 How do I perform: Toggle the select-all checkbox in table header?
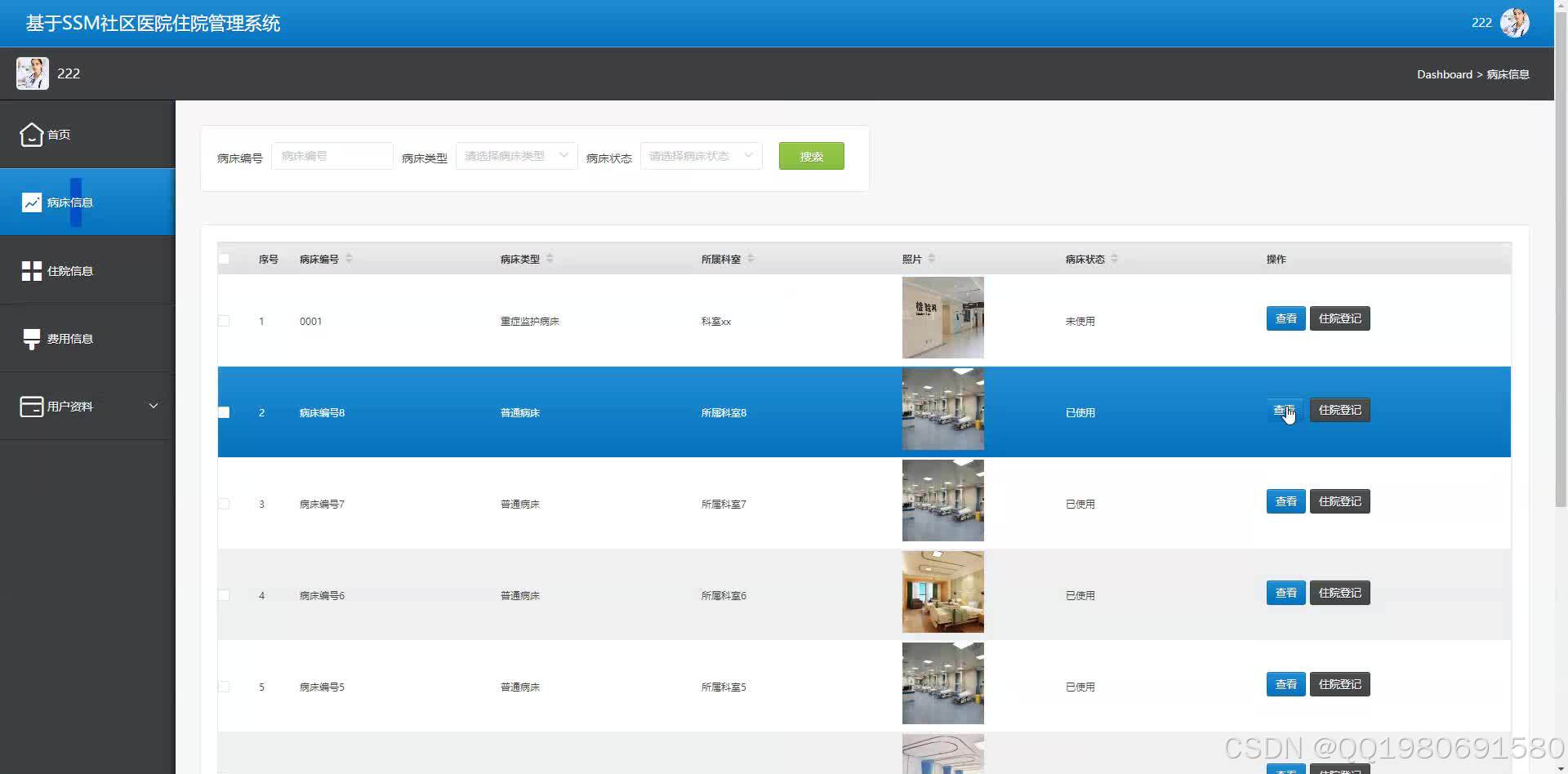[x=224, y=259]
